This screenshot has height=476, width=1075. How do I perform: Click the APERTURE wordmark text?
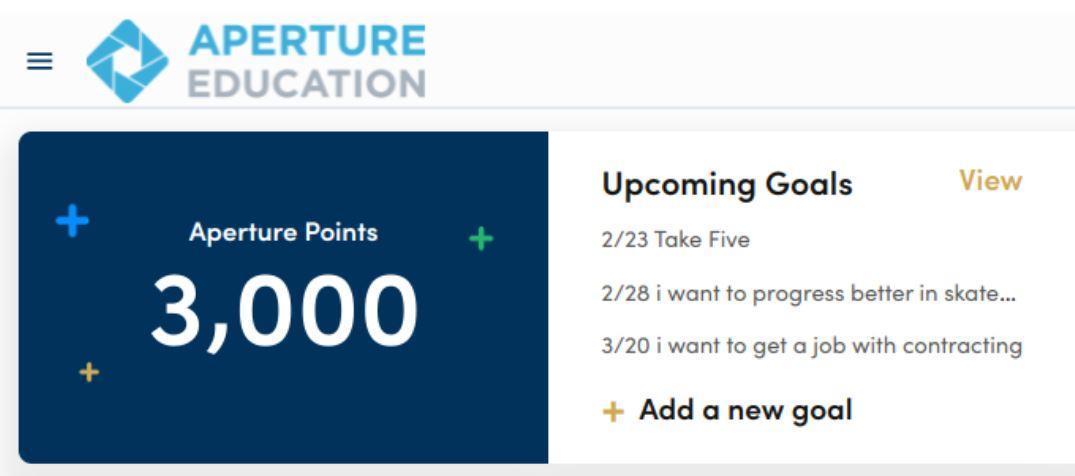coord(306,40)
